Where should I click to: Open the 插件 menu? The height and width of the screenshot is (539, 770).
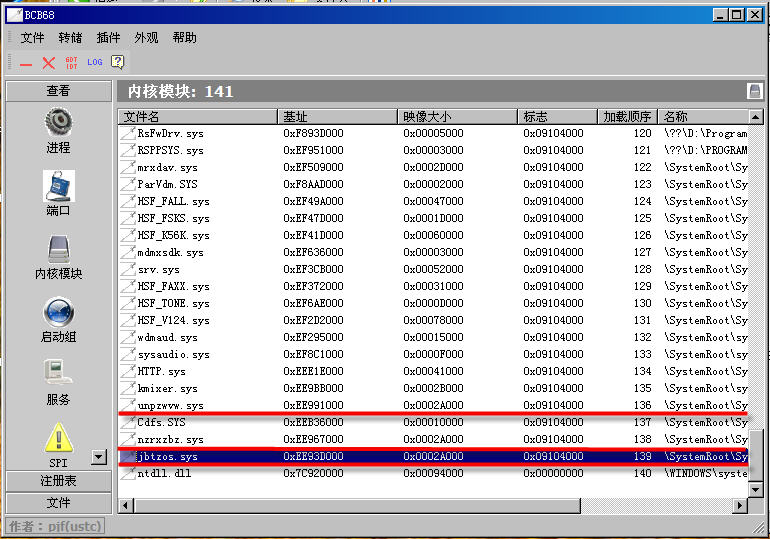pos(108,38)
